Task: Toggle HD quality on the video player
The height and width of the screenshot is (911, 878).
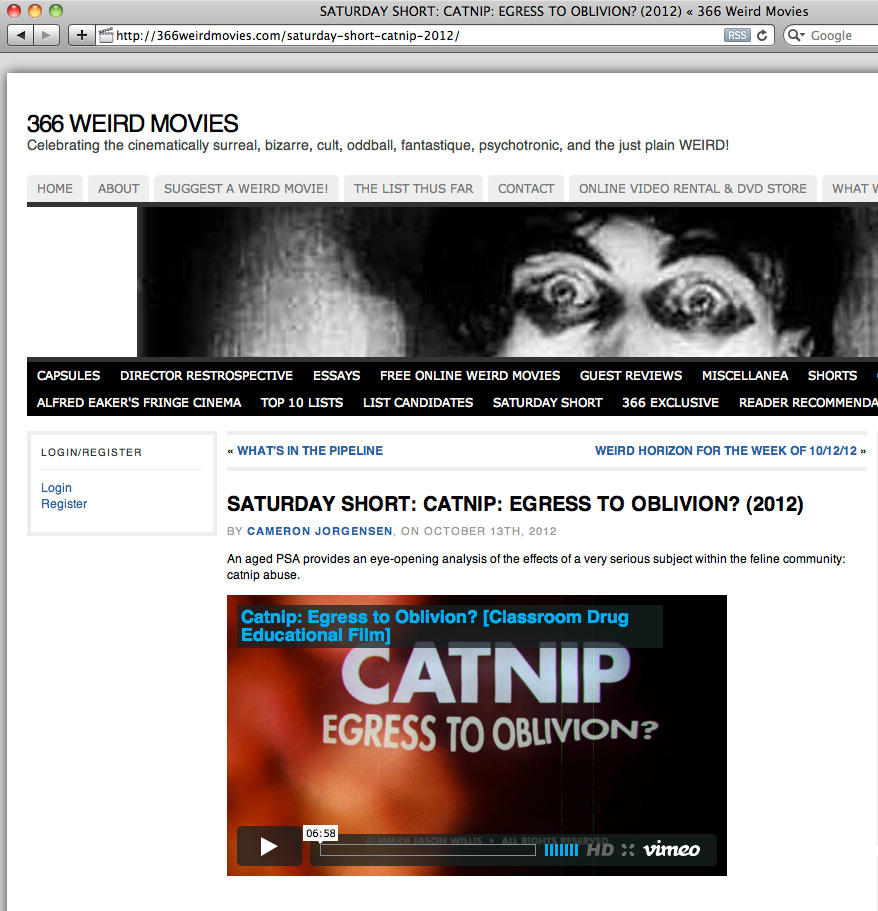Action: [x=599, y=850]
